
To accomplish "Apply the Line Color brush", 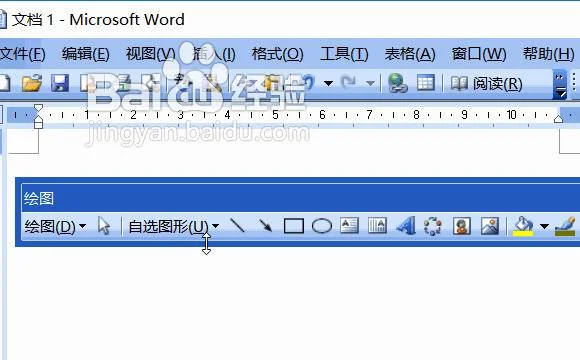I will [x=566, y=226].
